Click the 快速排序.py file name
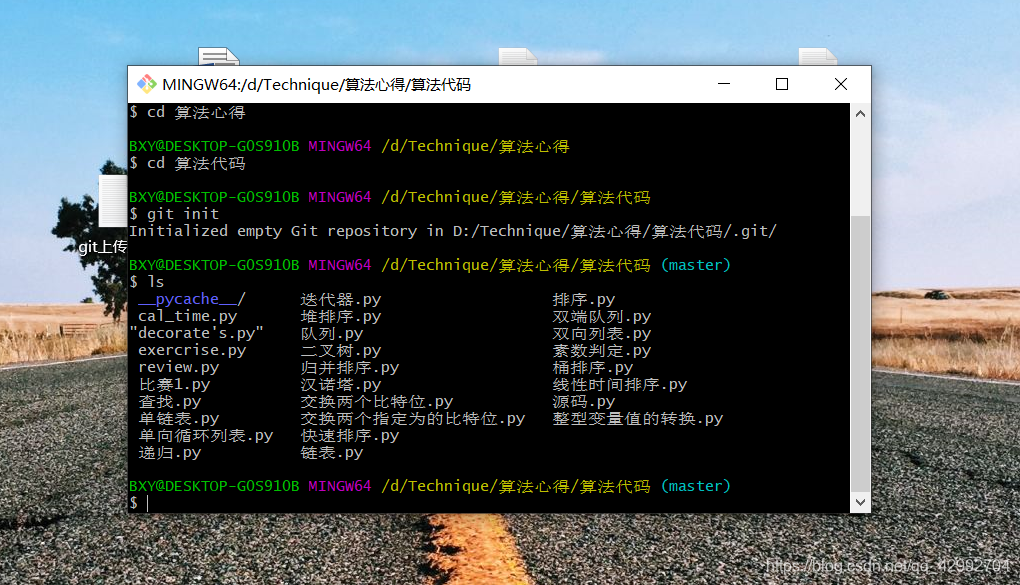The width and height of the screenshot is (1020, 585). (x=350, y=435)
